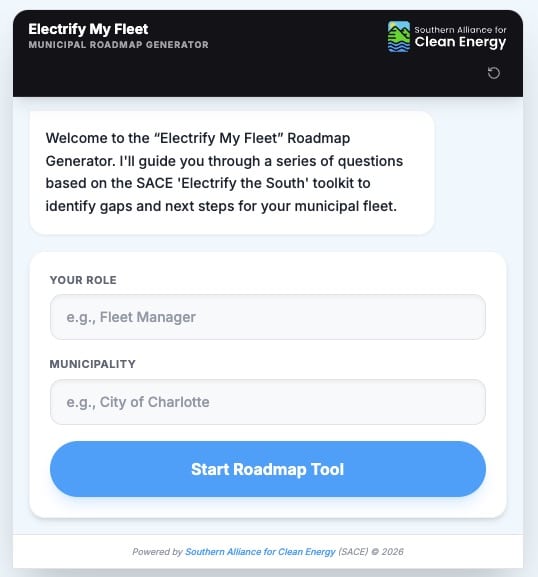Viewport: 538px width, 577px height.
Task: Click the circular-arrow reset icon in the header
Action: tap(493, 73)
